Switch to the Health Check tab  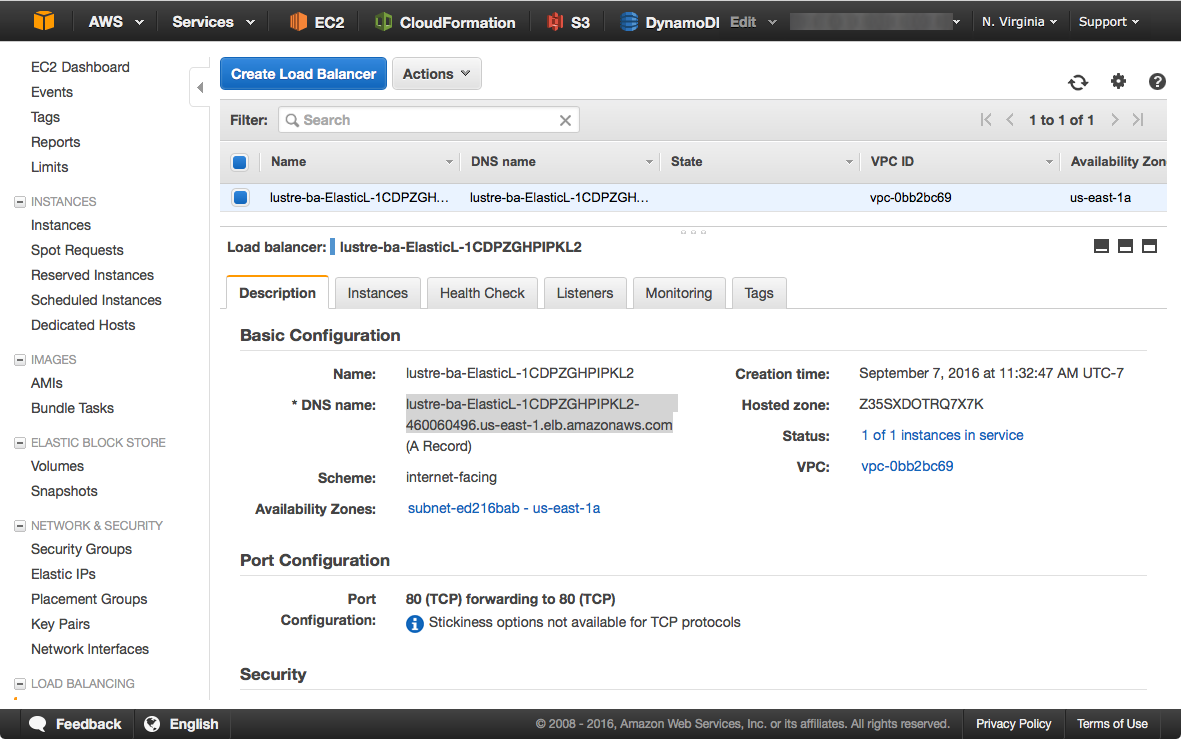(x=482, y=293)
